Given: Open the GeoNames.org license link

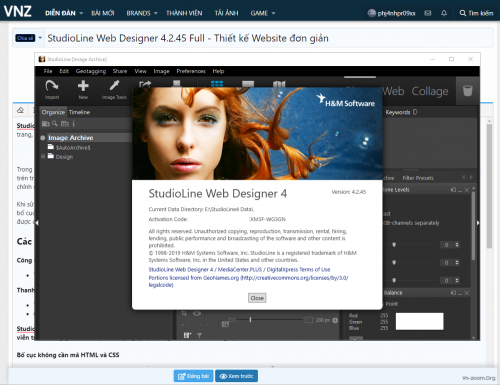Looking at the screenshot, I should tap(248, 281).
